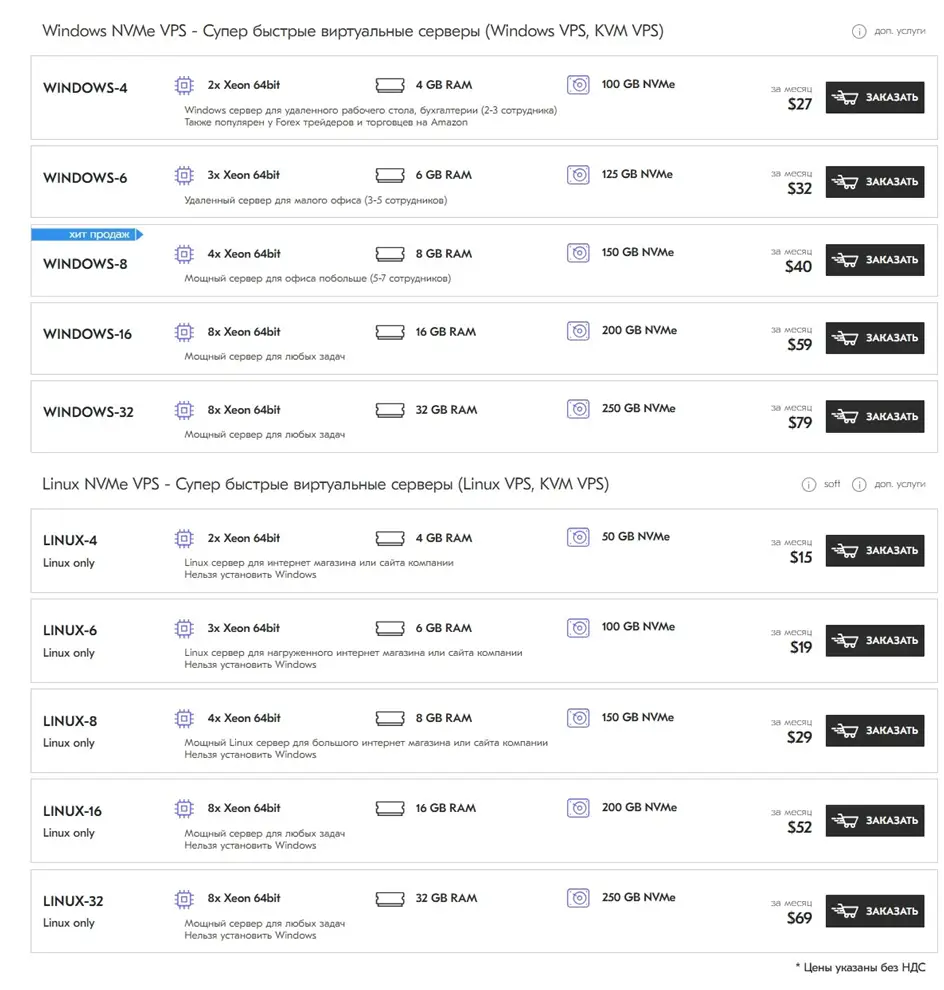The width and height of the screenshot is (944, 990).
Task: Click the CPU icon in WINDOWS-4 row
Action: coord(184,85)
